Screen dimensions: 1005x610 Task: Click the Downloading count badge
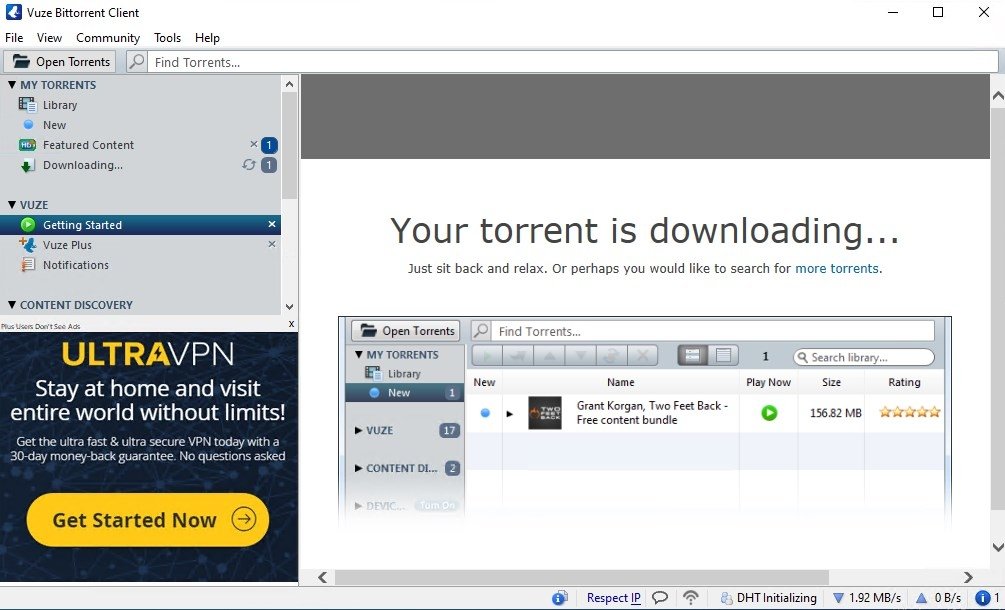click(x=269, y=165)
